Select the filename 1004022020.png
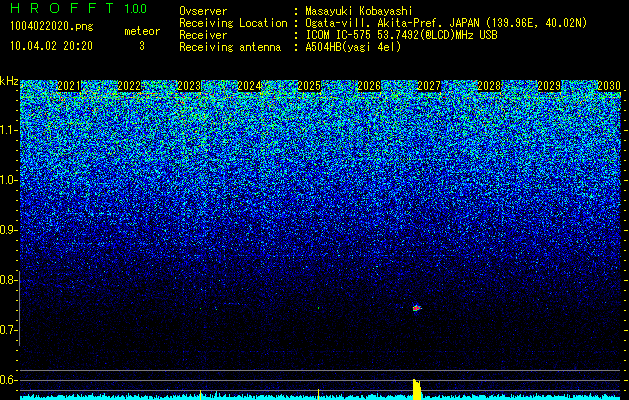 52,26
